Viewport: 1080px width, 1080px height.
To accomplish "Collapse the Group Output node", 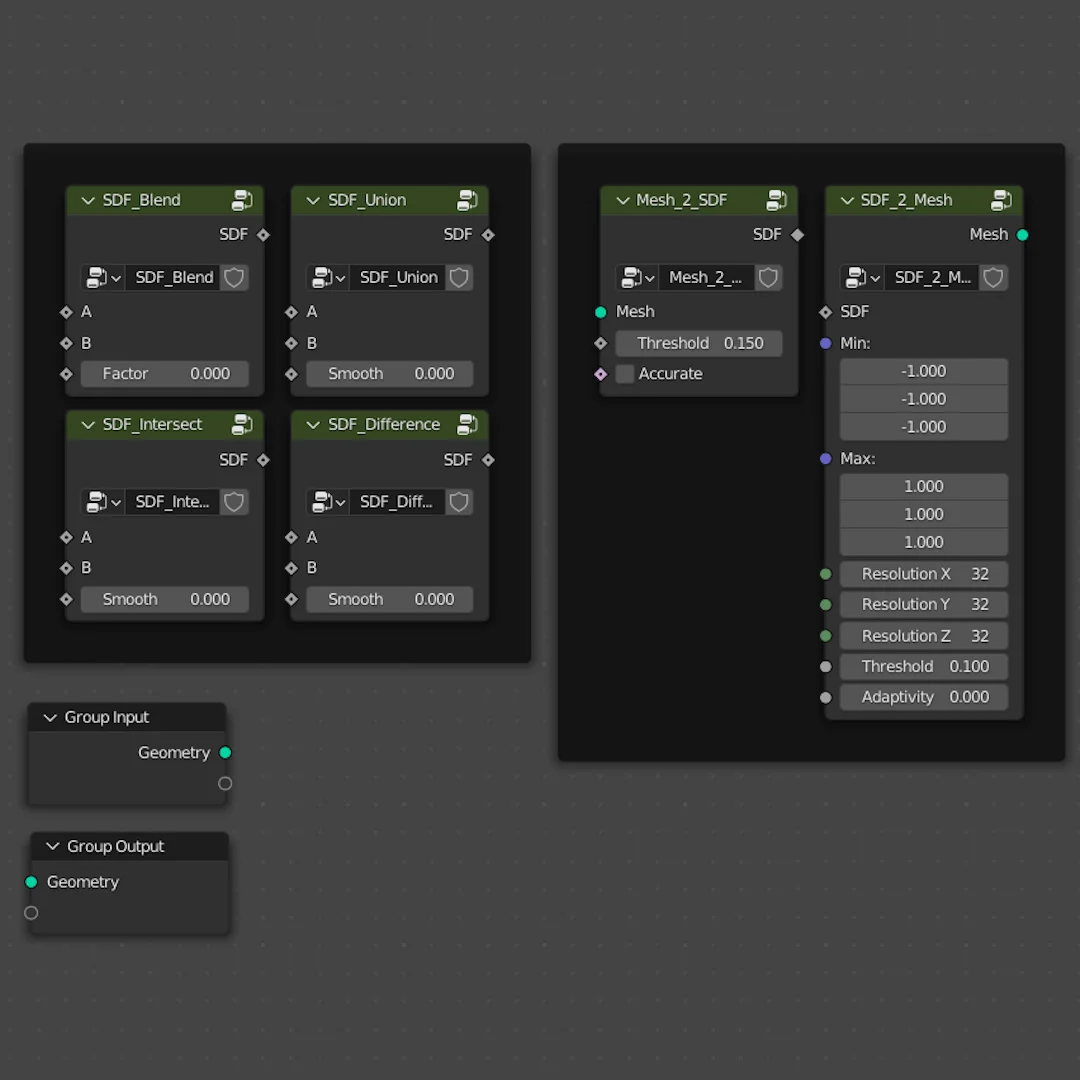I will pos(53,847).
